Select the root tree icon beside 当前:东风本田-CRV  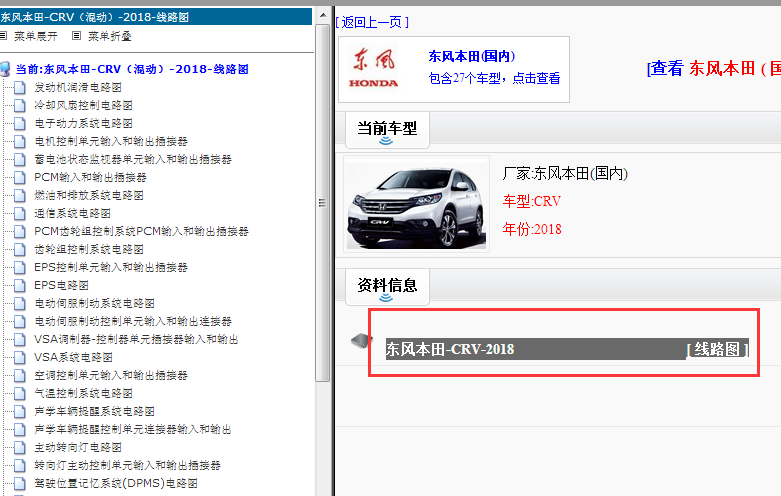pyautogui.click(x=5, y=69)
